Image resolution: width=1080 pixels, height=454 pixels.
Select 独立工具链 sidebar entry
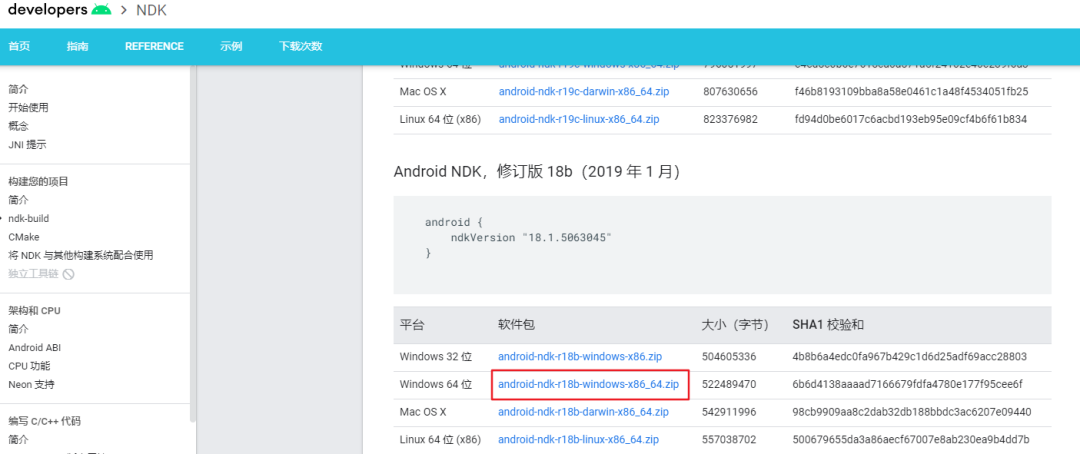pos(33,274)
